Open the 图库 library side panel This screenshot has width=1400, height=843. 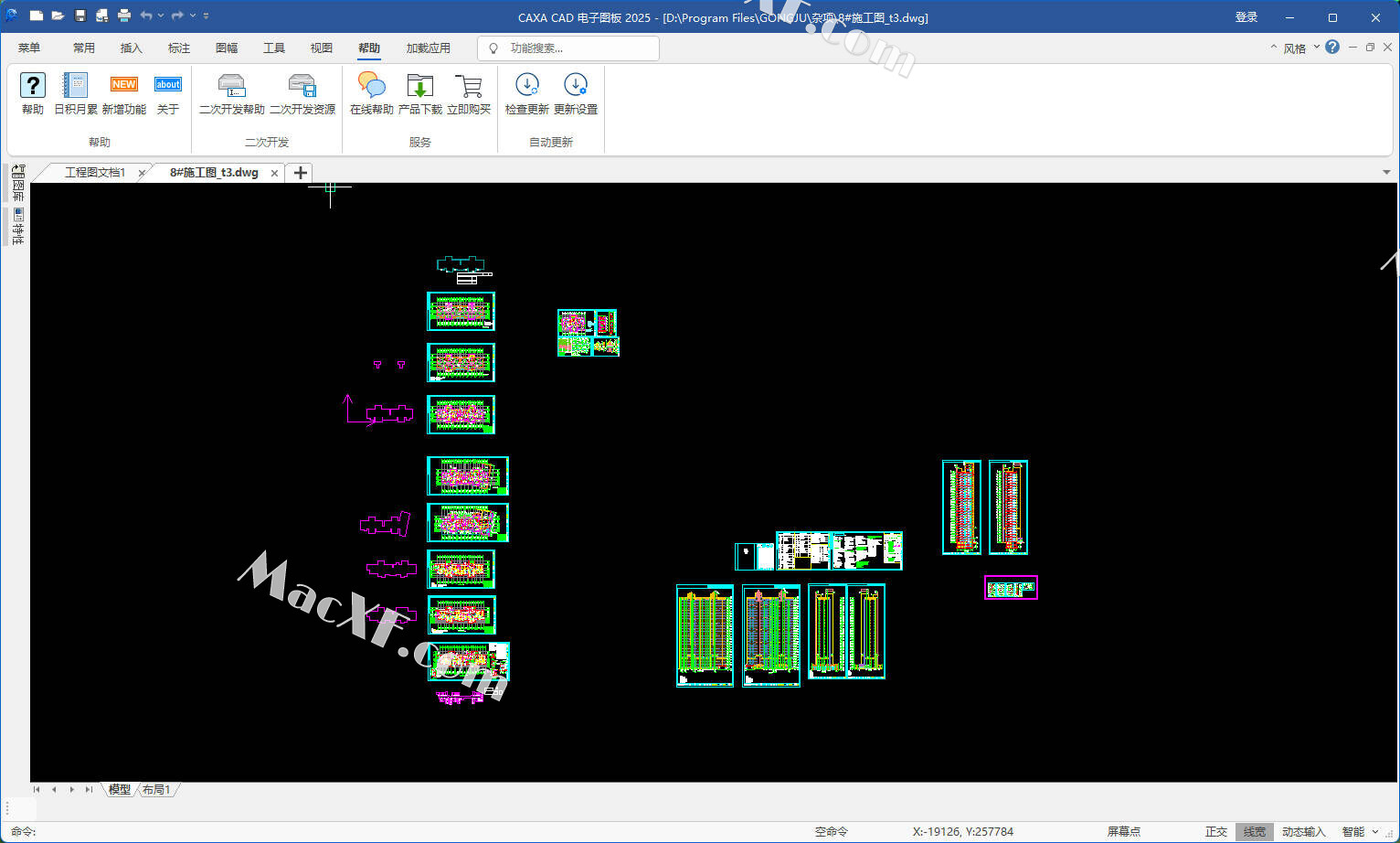pos(18,183)
